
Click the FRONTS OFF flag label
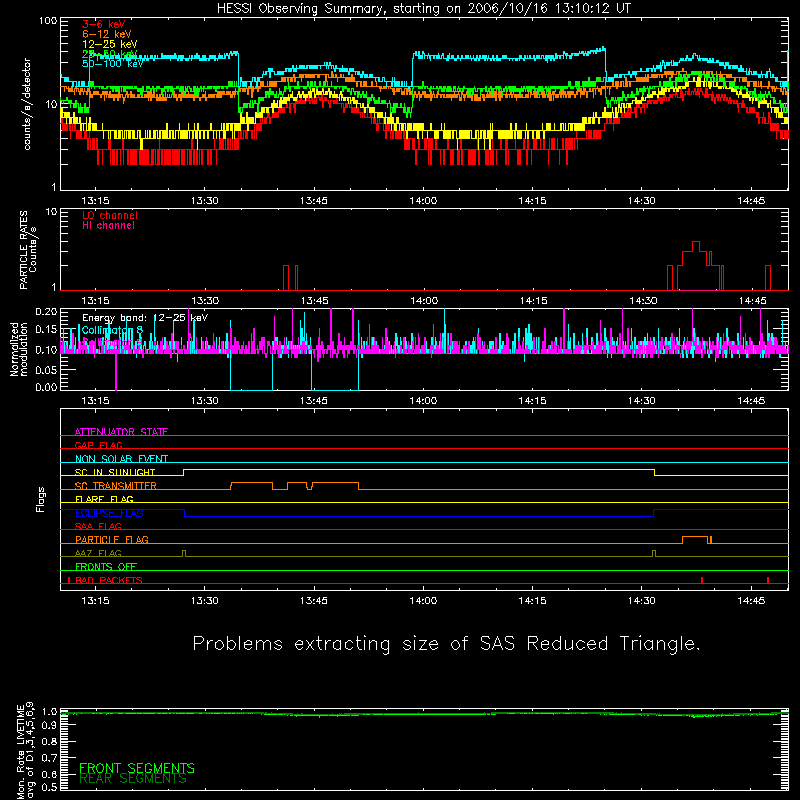point(106,567)
